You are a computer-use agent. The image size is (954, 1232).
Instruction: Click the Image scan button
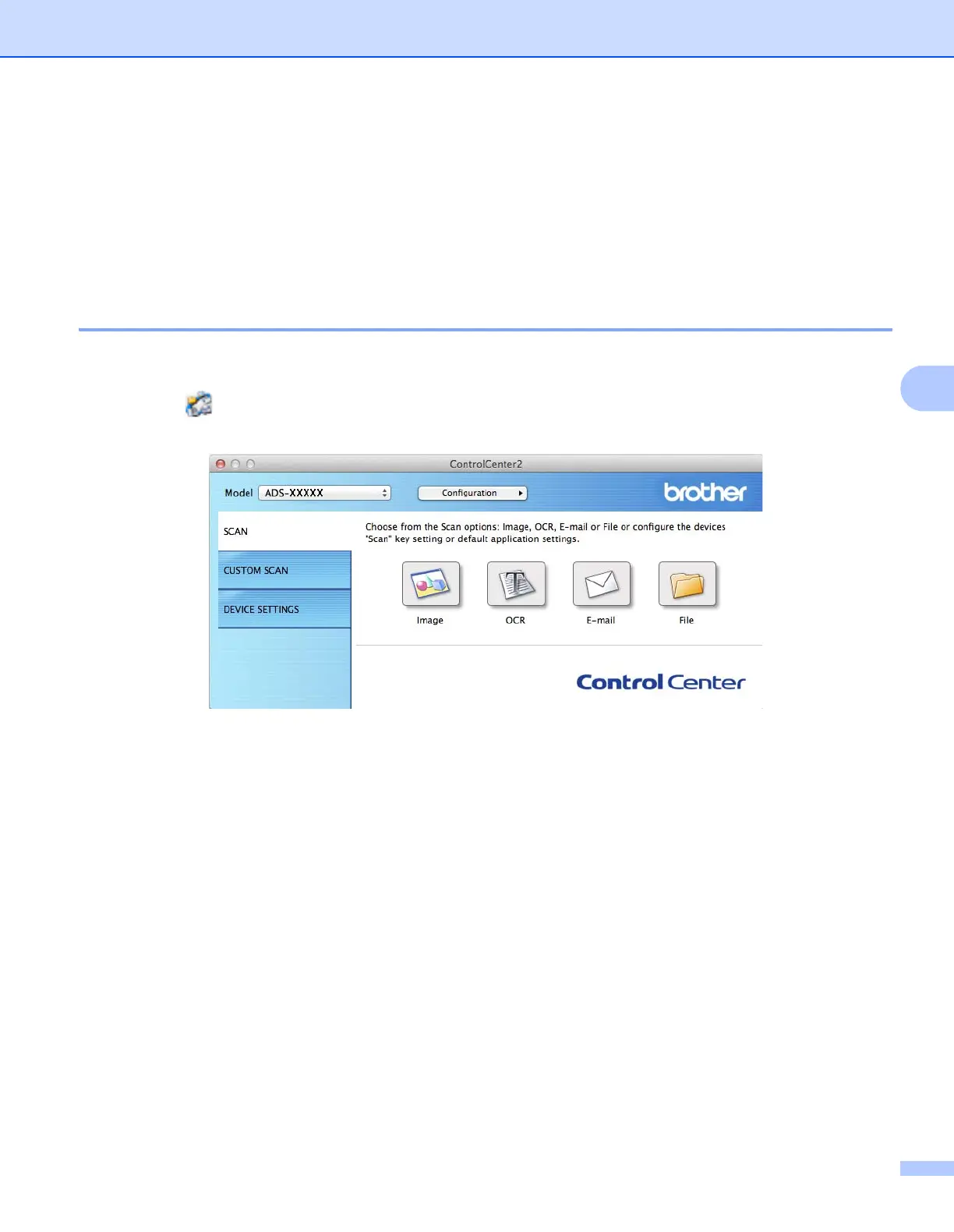(x=431, y=583)
